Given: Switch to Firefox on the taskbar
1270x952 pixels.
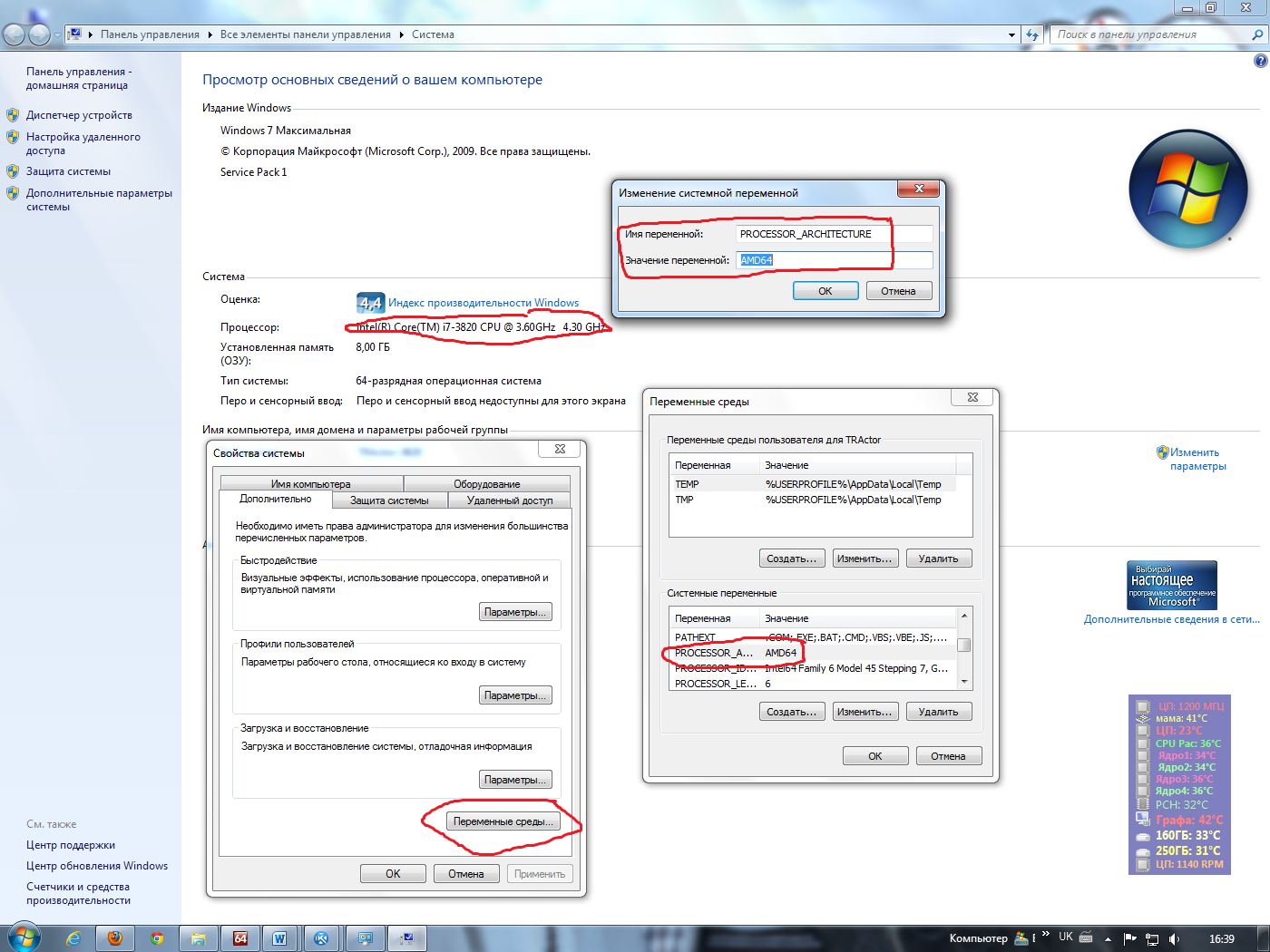Looking at the screenshot, I should pos(115,938).
